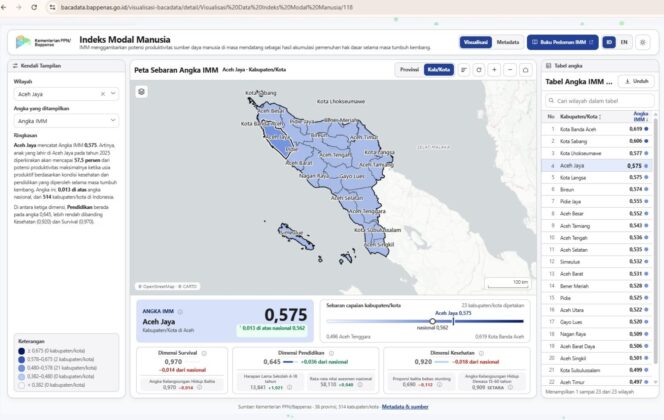The image size is (664, 420).
Task: Select the Kota Langsa table row
Action: click(x=597, y=177)
